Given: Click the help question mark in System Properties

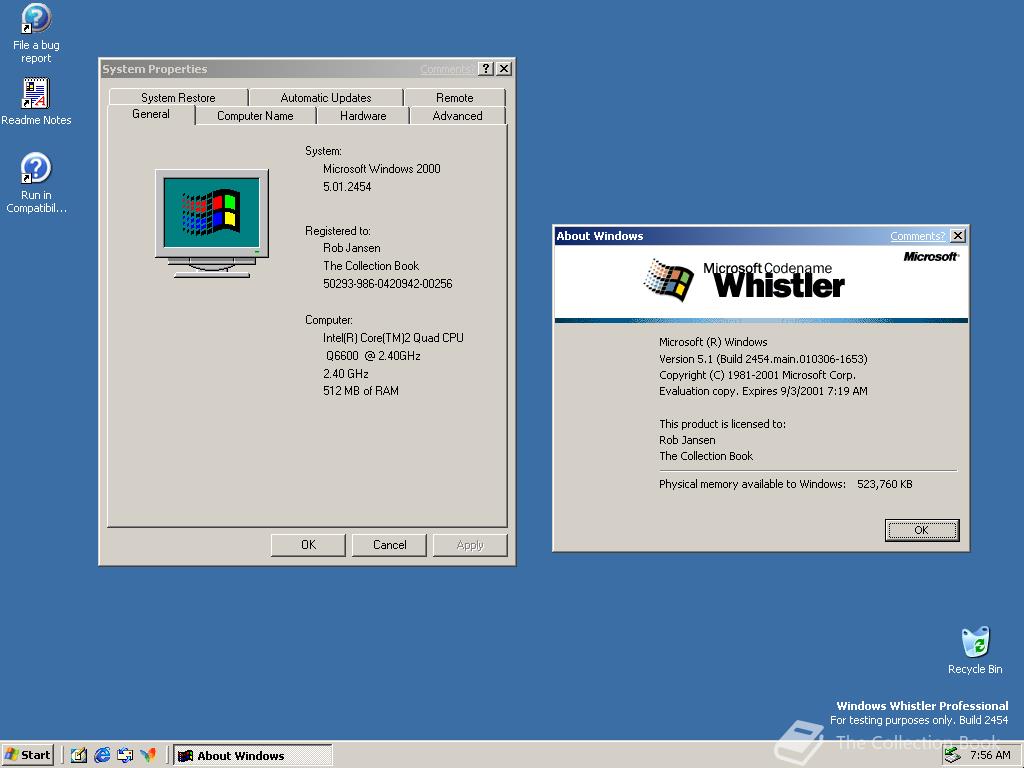Looking at the screenshot, I should [486, 69].
